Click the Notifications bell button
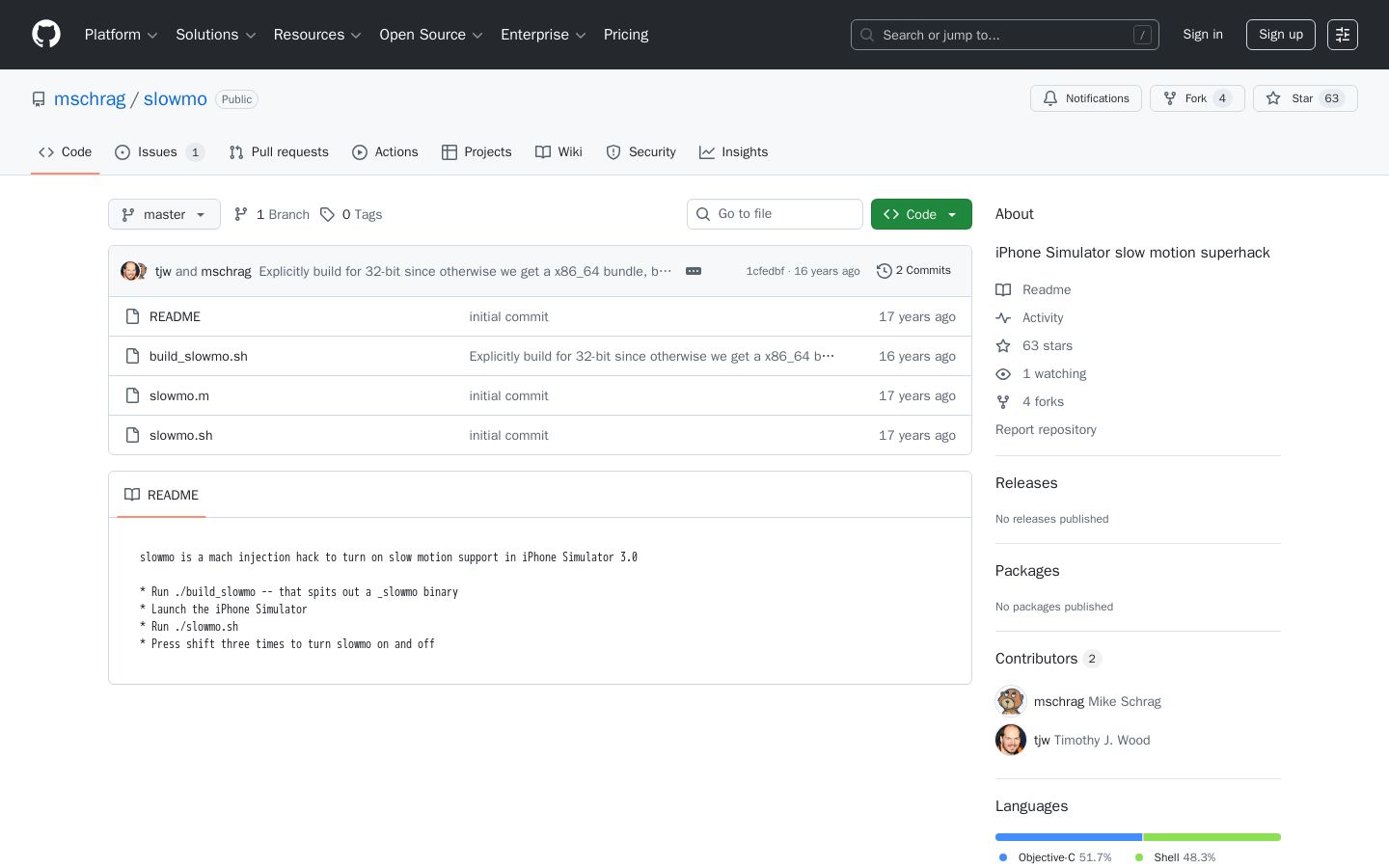The height and width of the screenshot is (868, 1389). [1086, 98]
